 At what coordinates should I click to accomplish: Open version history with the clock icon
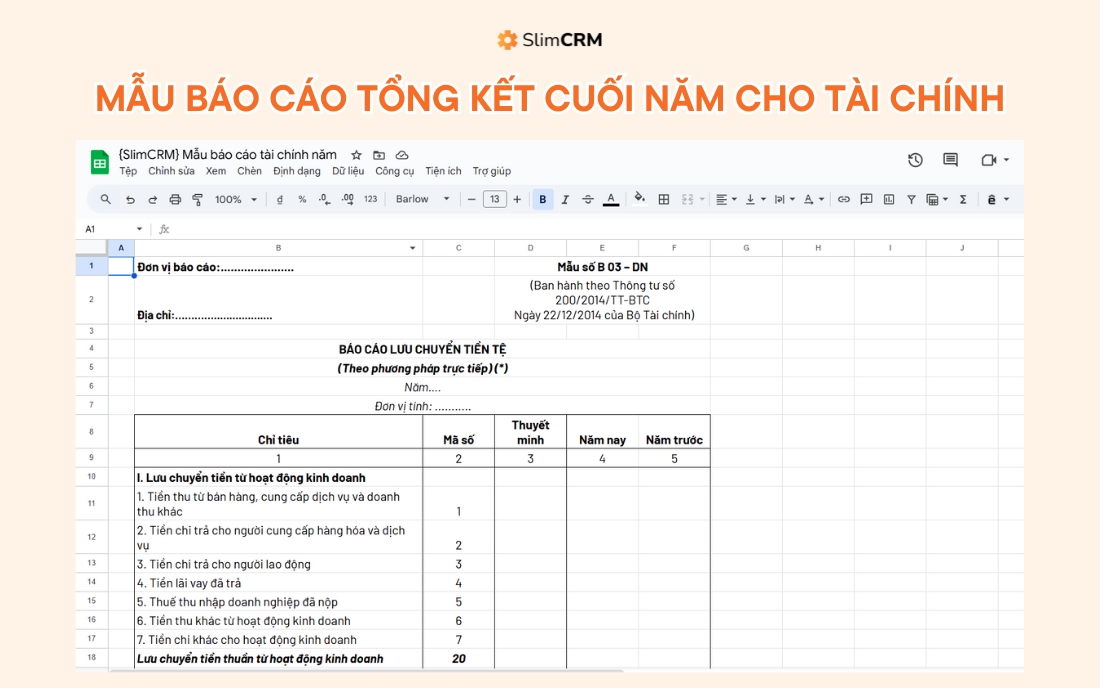coord(916,159)
